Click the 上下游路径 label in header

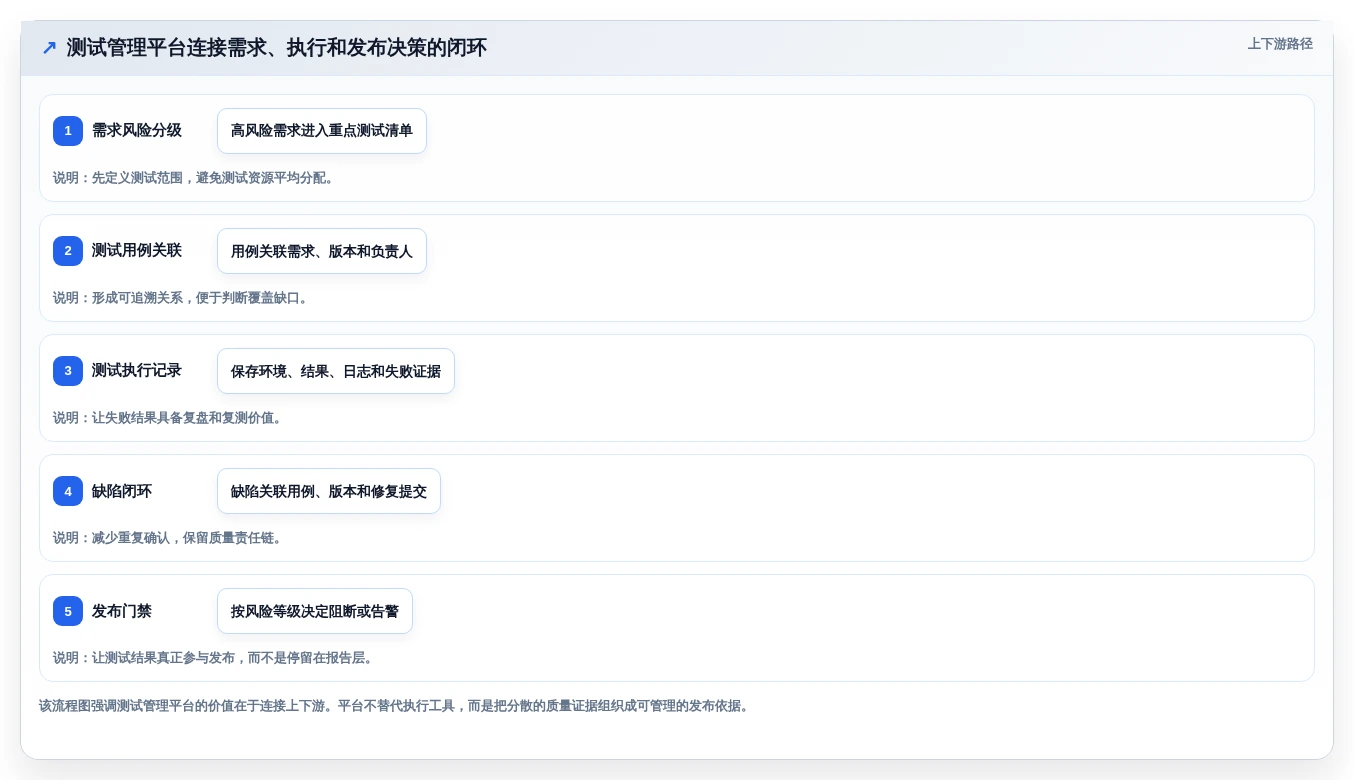[x=1280, y=44]
